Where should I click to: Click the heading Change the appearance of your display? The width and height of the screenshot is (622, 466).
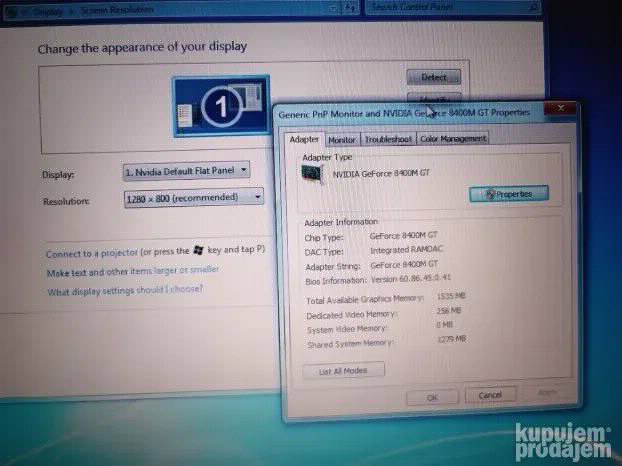click(x=142, y=48)
